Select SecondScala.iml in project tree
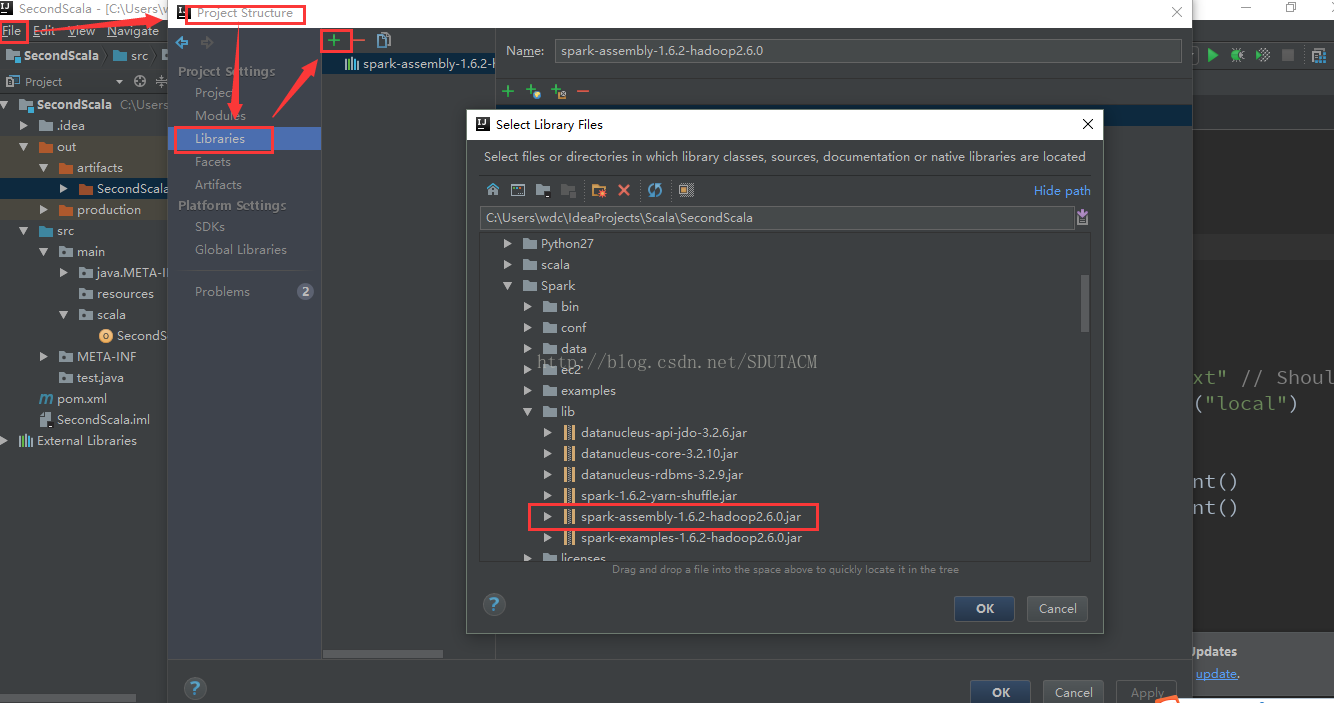1334x703 pixels. pos(103,419)
